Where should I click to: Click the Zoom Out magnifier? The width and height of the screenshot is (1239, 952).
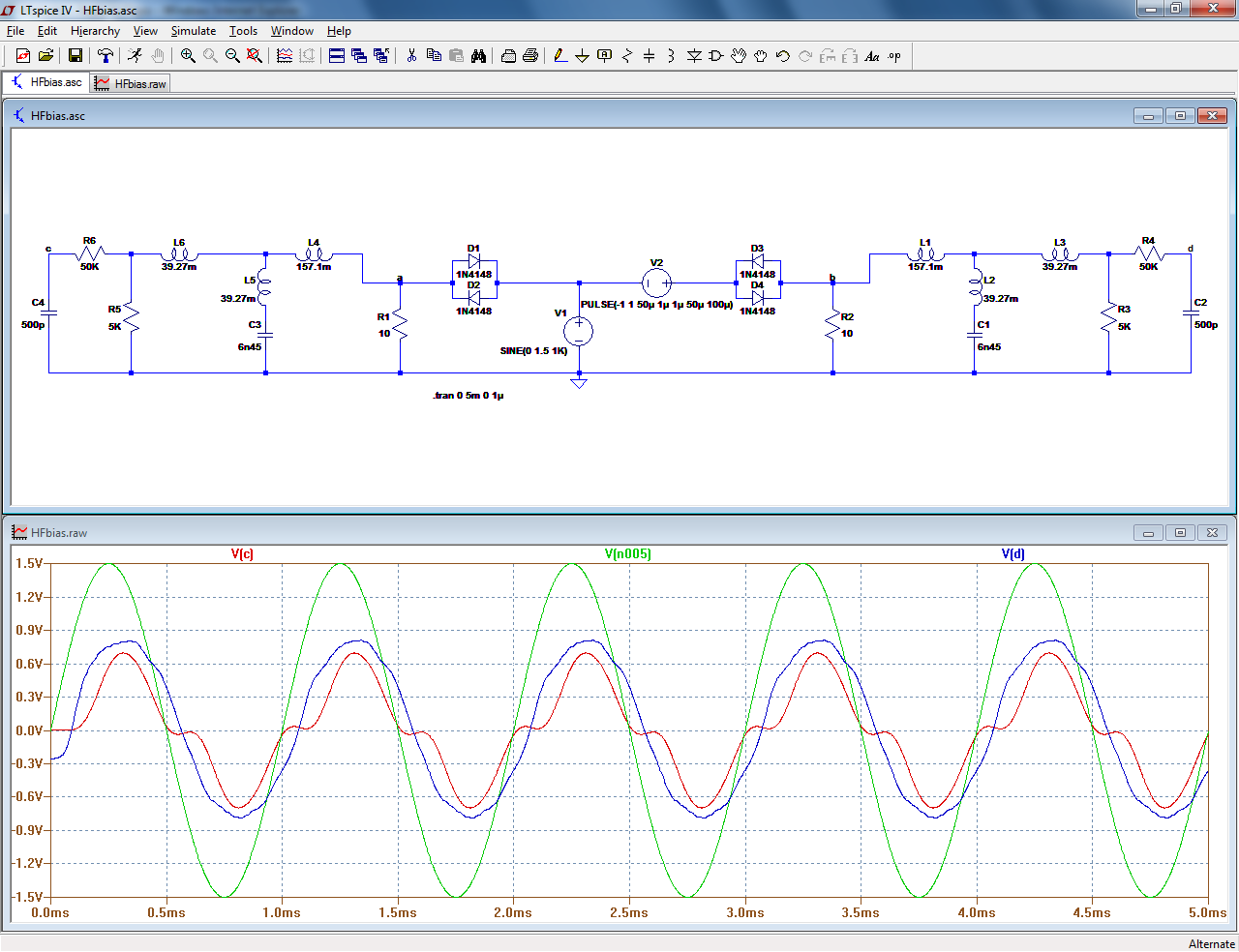pyautogui.click(x=232, y=56)
